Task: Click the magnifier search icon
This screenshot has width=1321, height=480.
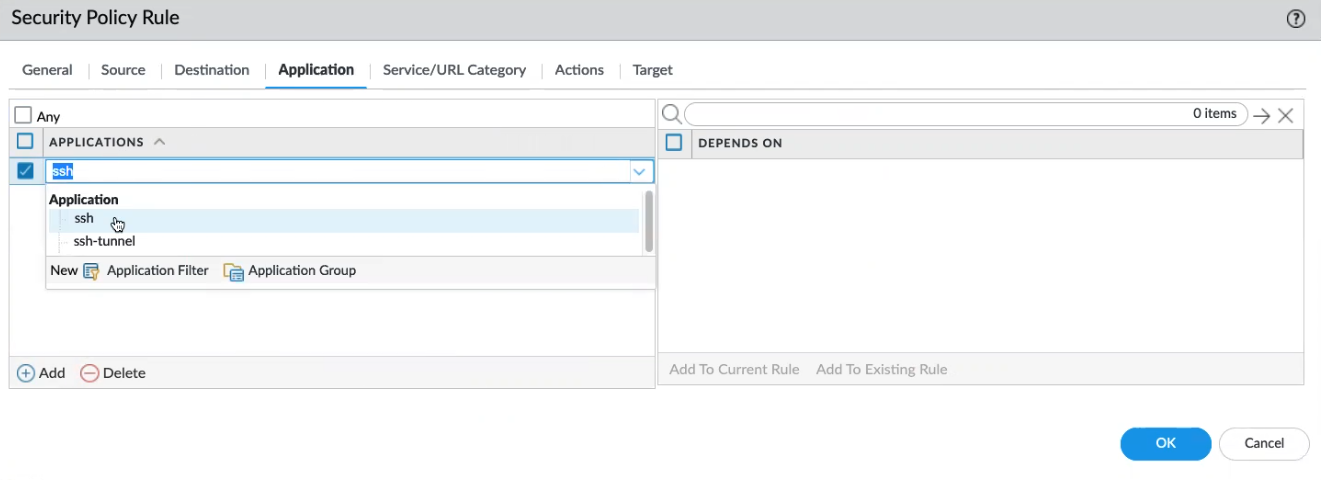Action: coord(672,115)
